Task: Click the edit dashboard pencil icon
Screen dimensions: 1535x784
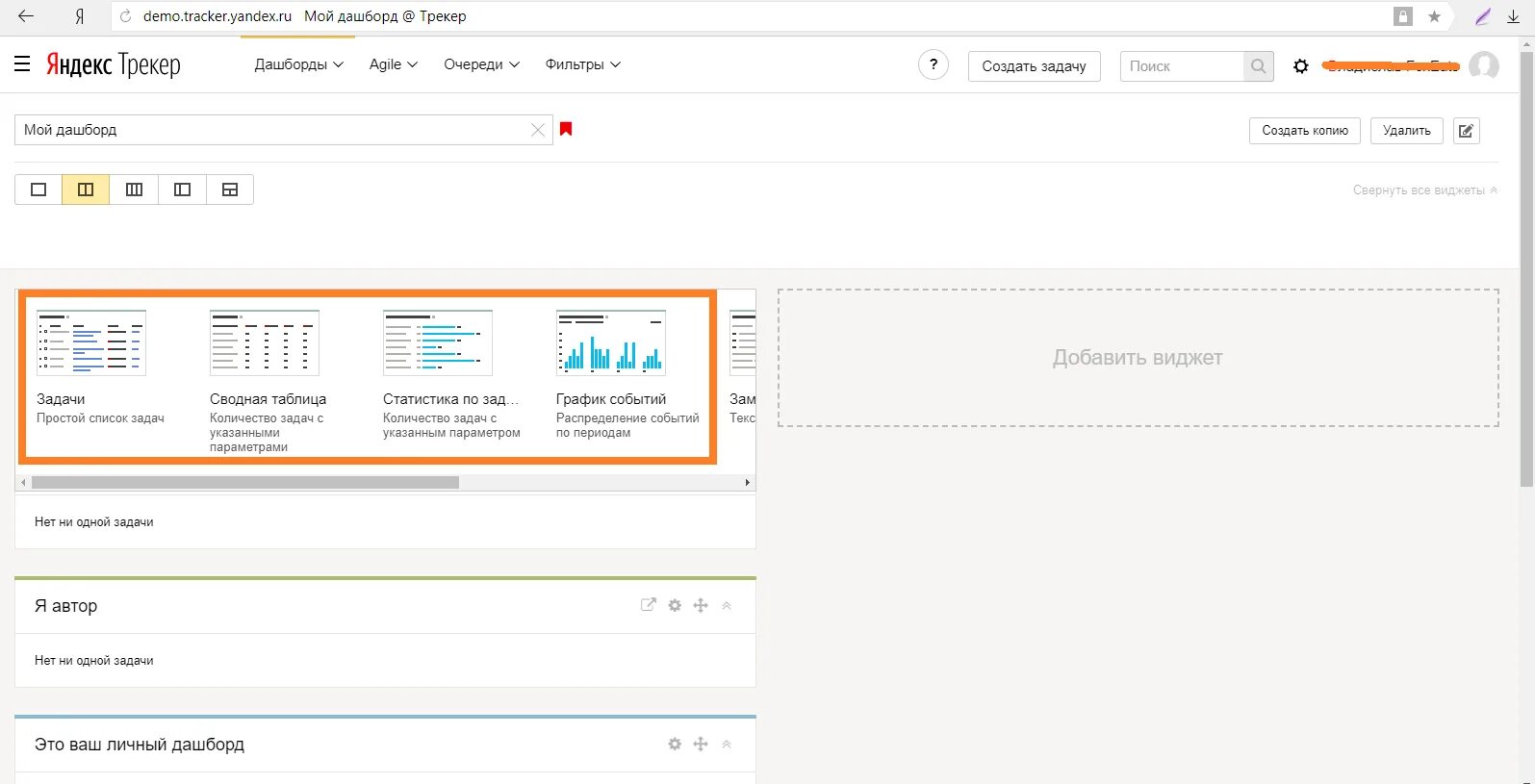Action: 1466,131
